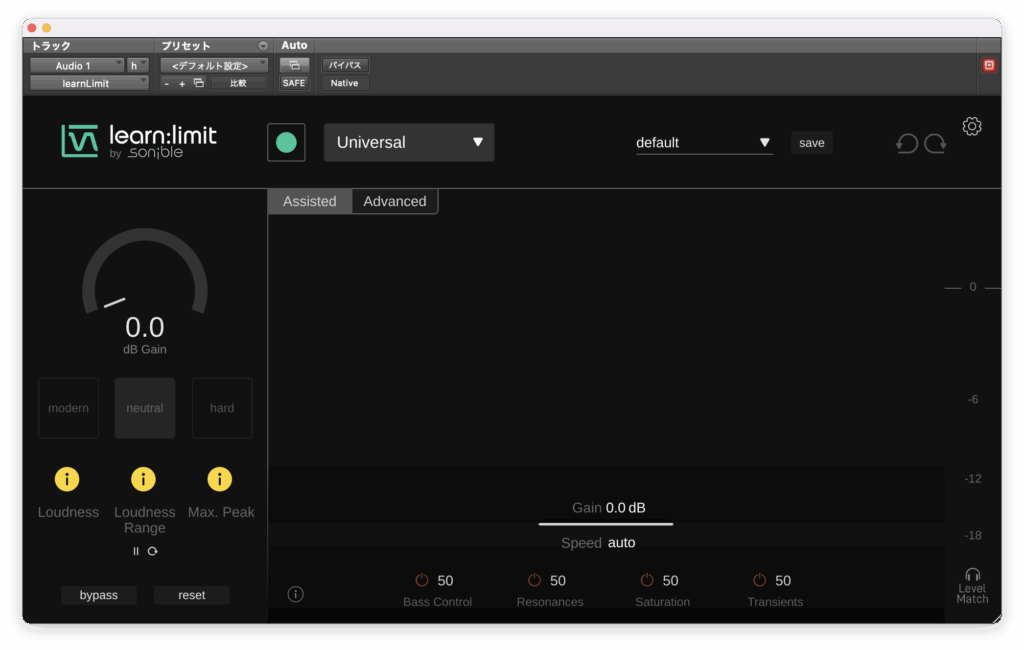This screenshot has width=1024, height=650.
Task: Open the h insert position selector
Action: [138, 65]
